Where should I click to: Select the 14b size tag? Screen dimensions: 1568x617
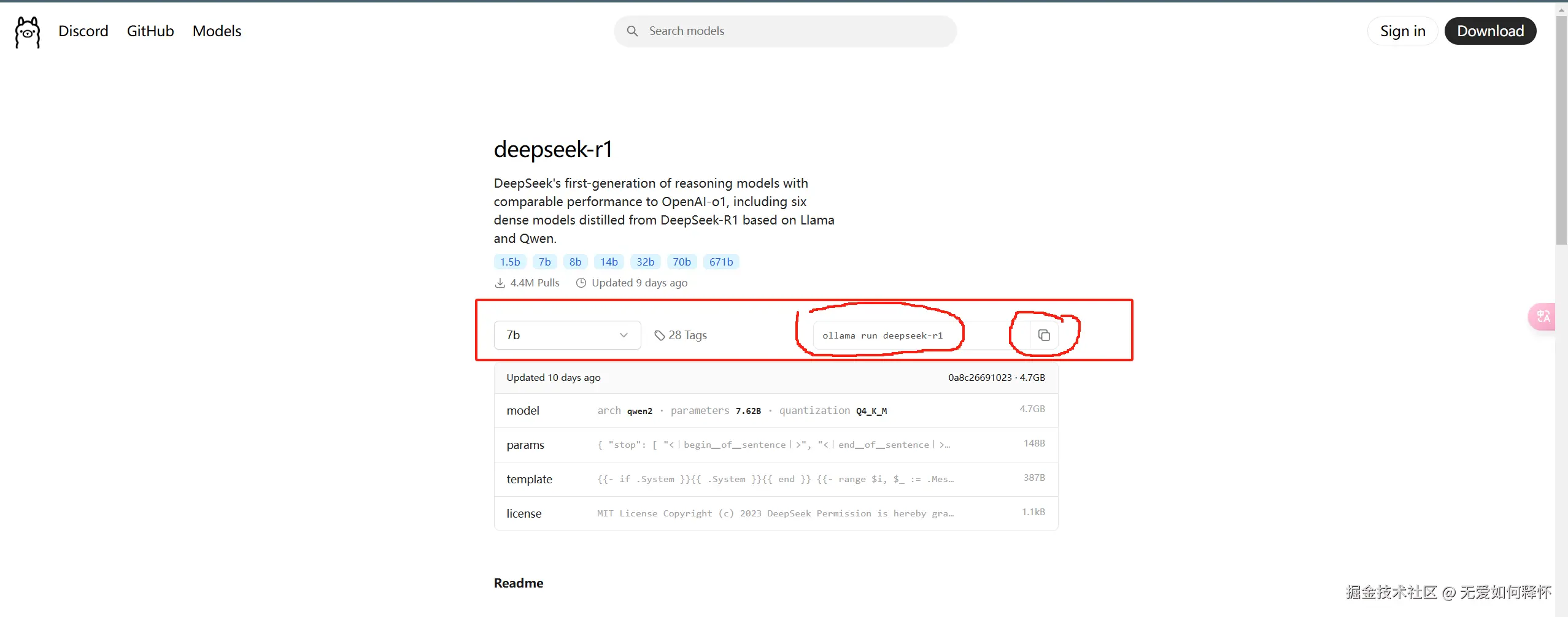tap(609, 262)
